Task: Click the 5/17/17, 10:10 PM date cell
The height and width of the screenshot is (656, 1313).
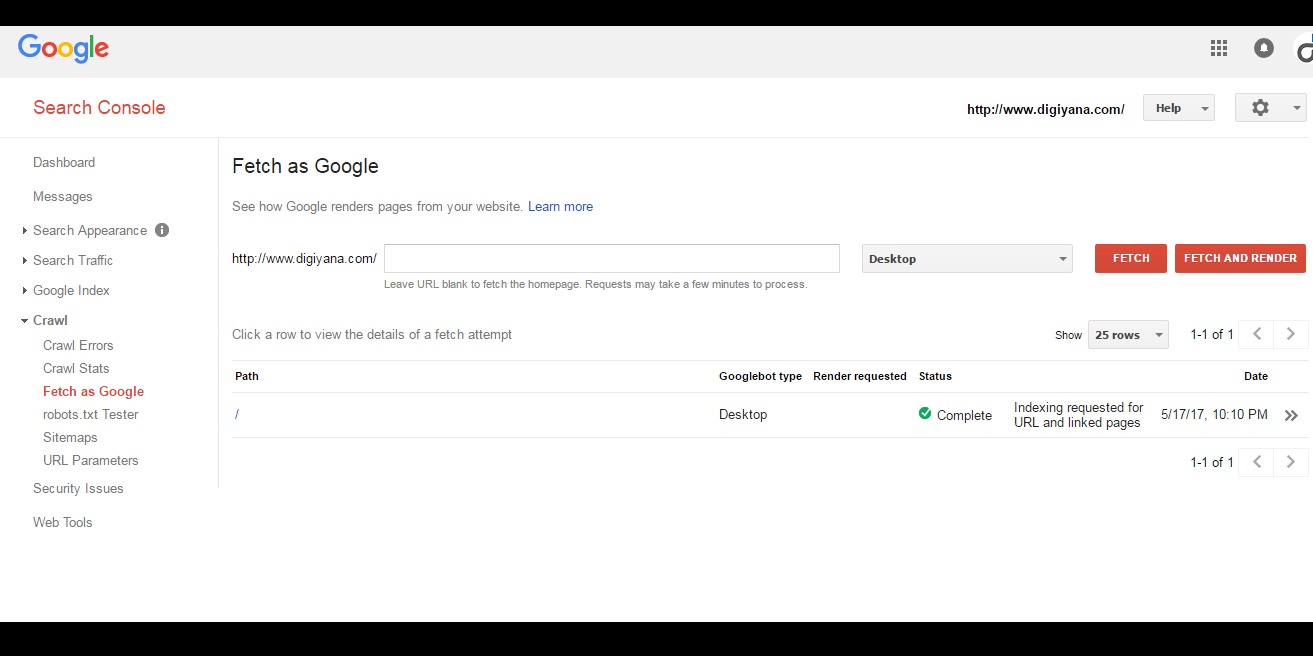Action: click(x=1214, y=414)
